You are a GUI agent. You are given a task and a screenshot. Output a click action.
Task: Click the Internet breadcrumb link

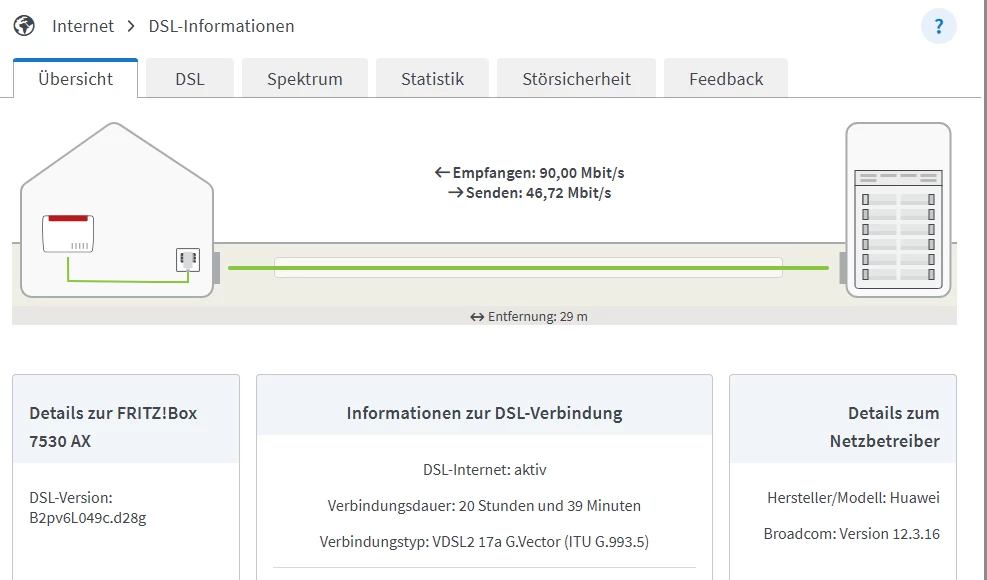83,26
